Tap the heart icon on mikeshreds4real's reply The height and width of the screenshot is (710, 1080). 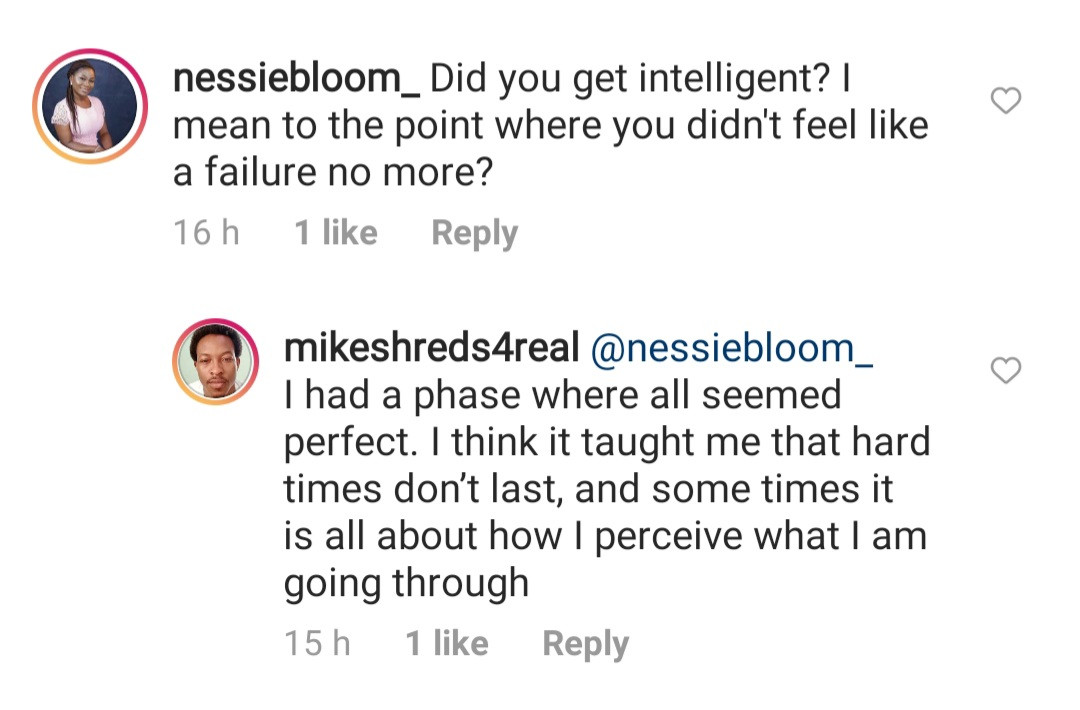(x=1005, y=371)
